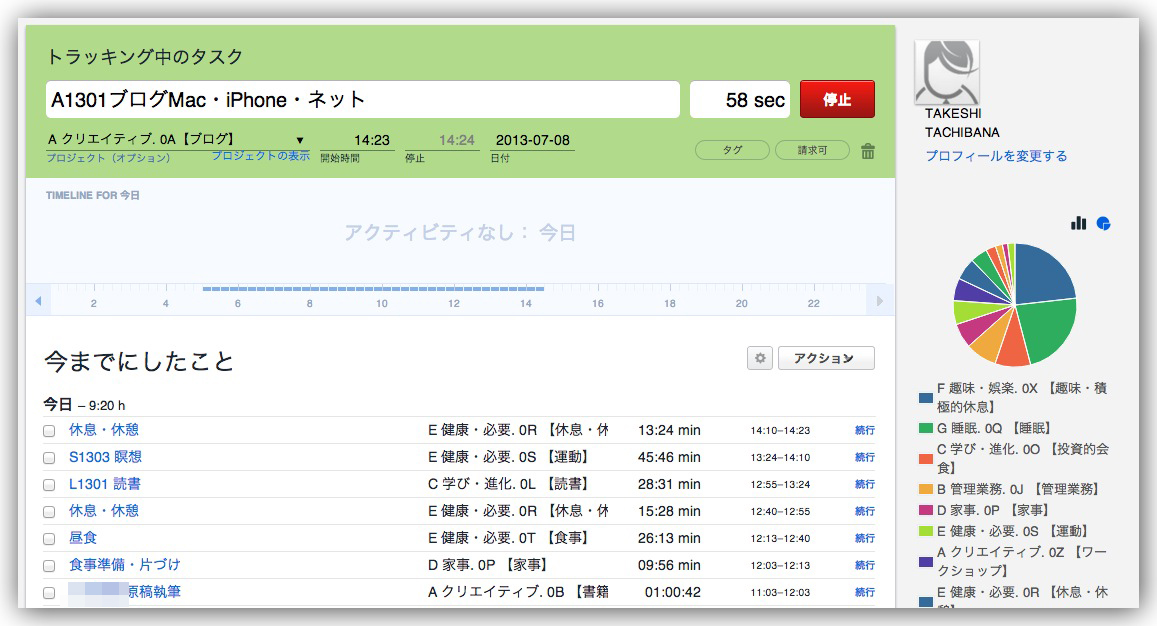Screen dimensions: 1157x626
Task: Select the checkbox beside L1301 読書
Action: [x=49, y=485]
